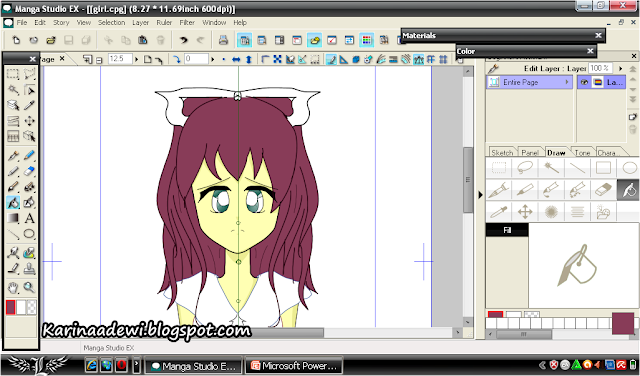Close the Color palette
The height and width of the screenshot is (376, 640).
[x=590, y=51]
